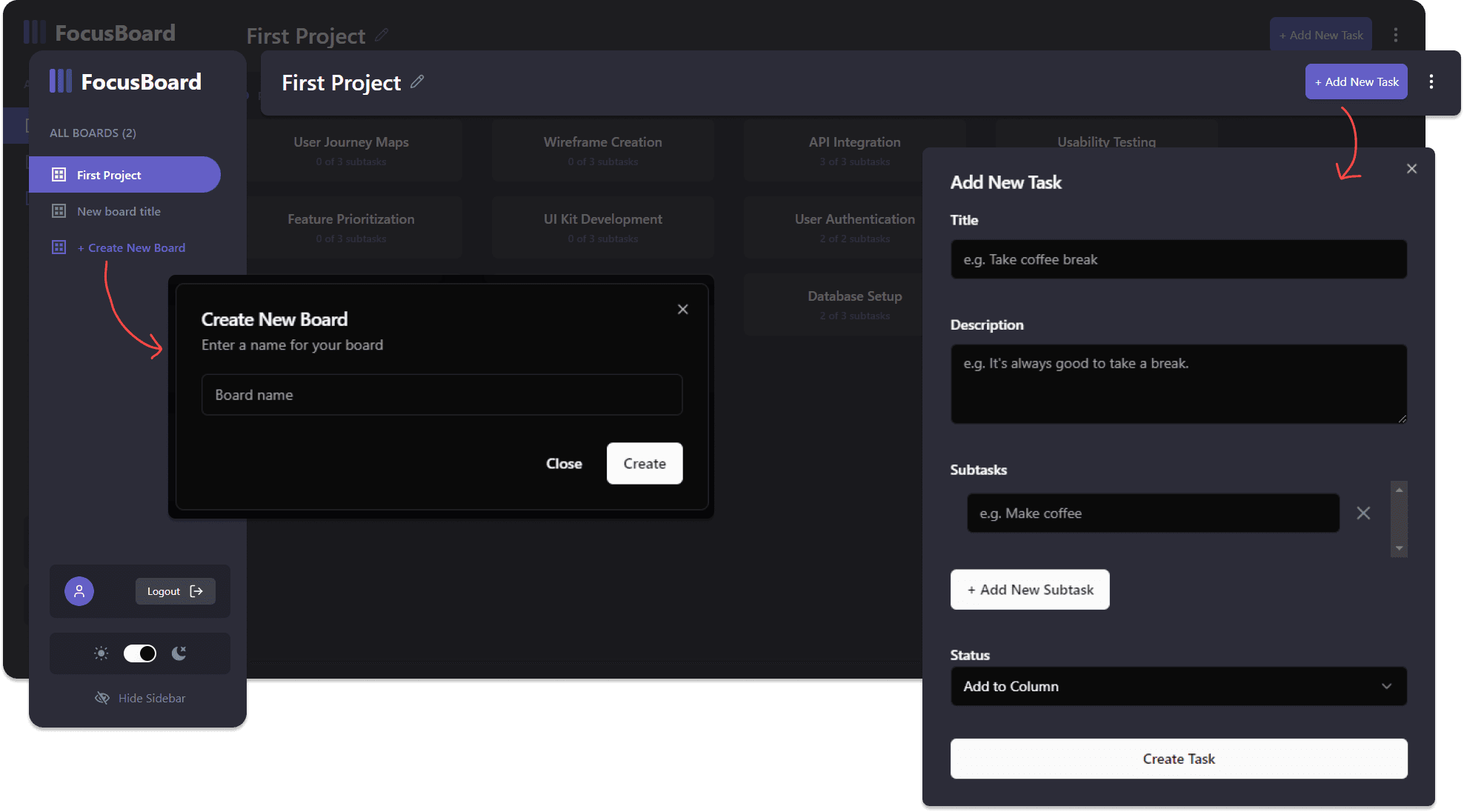Screen dimensions: 1464x812
Task: Select First Project board from sidebar
Action: coord(125,174)
